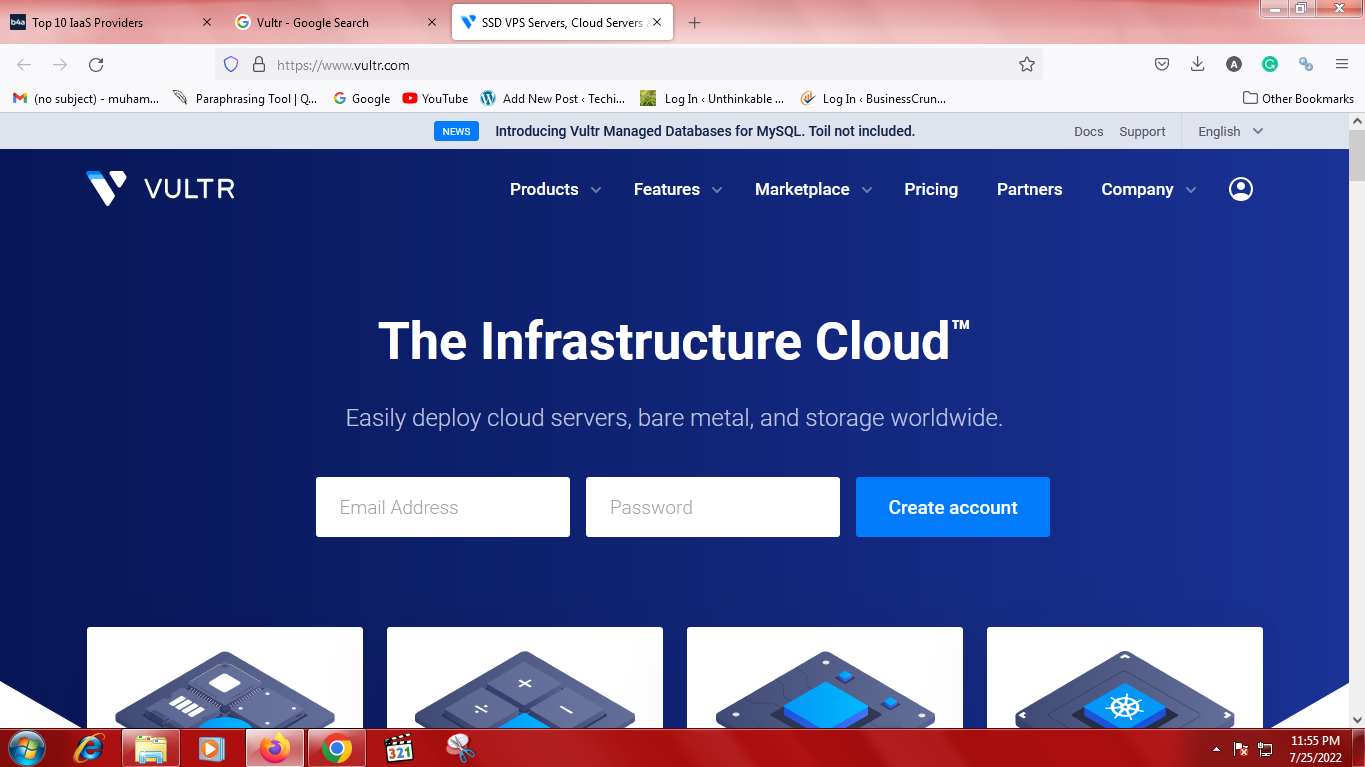Screen dimensions: 1365x767
Task: Expand the Marketplace dropdown menu
Action: click(814, 189)
